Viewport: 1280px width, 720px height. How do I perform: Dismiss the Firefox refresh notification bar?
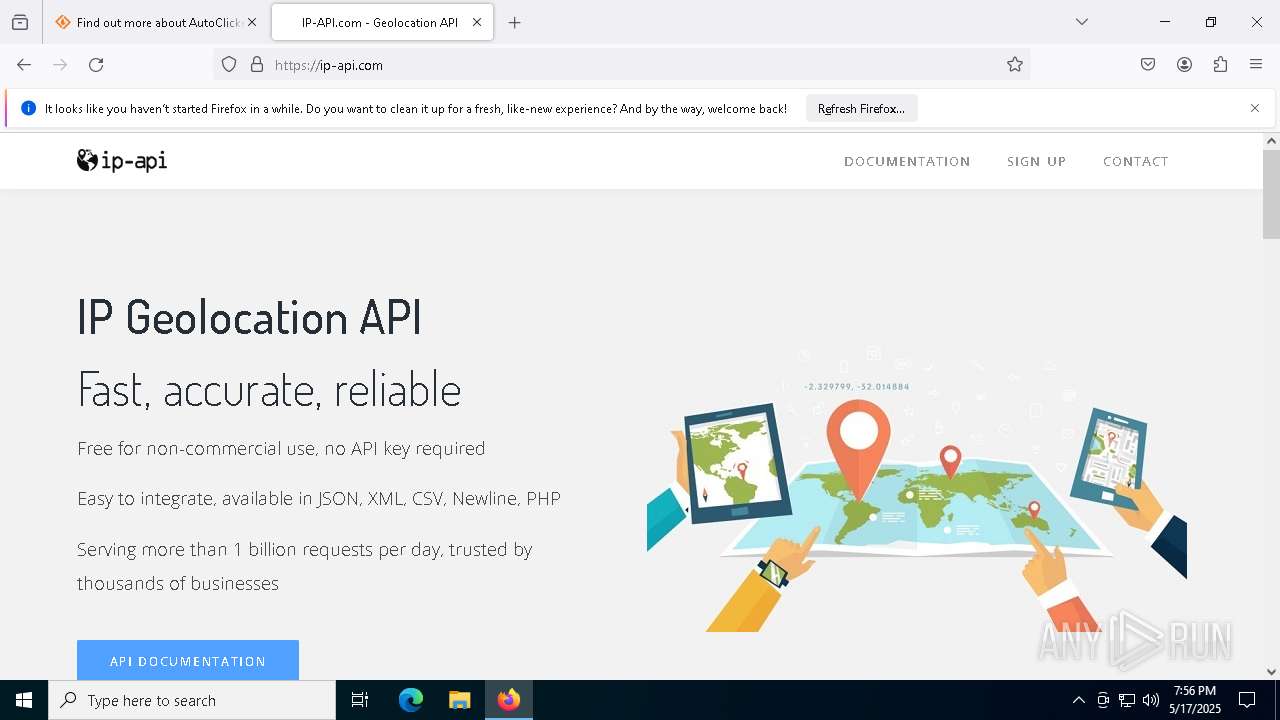(1255, 108)
